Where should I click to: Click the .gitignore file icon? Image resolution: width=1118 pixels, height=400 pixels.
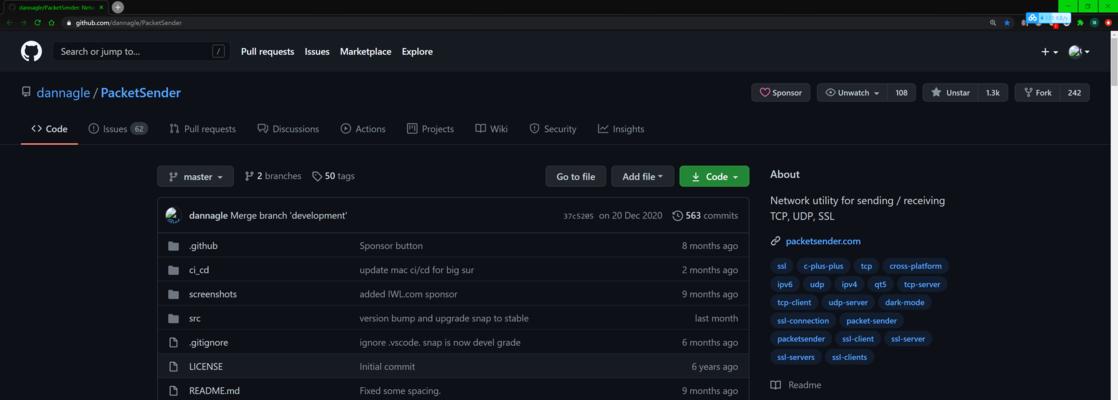coord(173,343)
